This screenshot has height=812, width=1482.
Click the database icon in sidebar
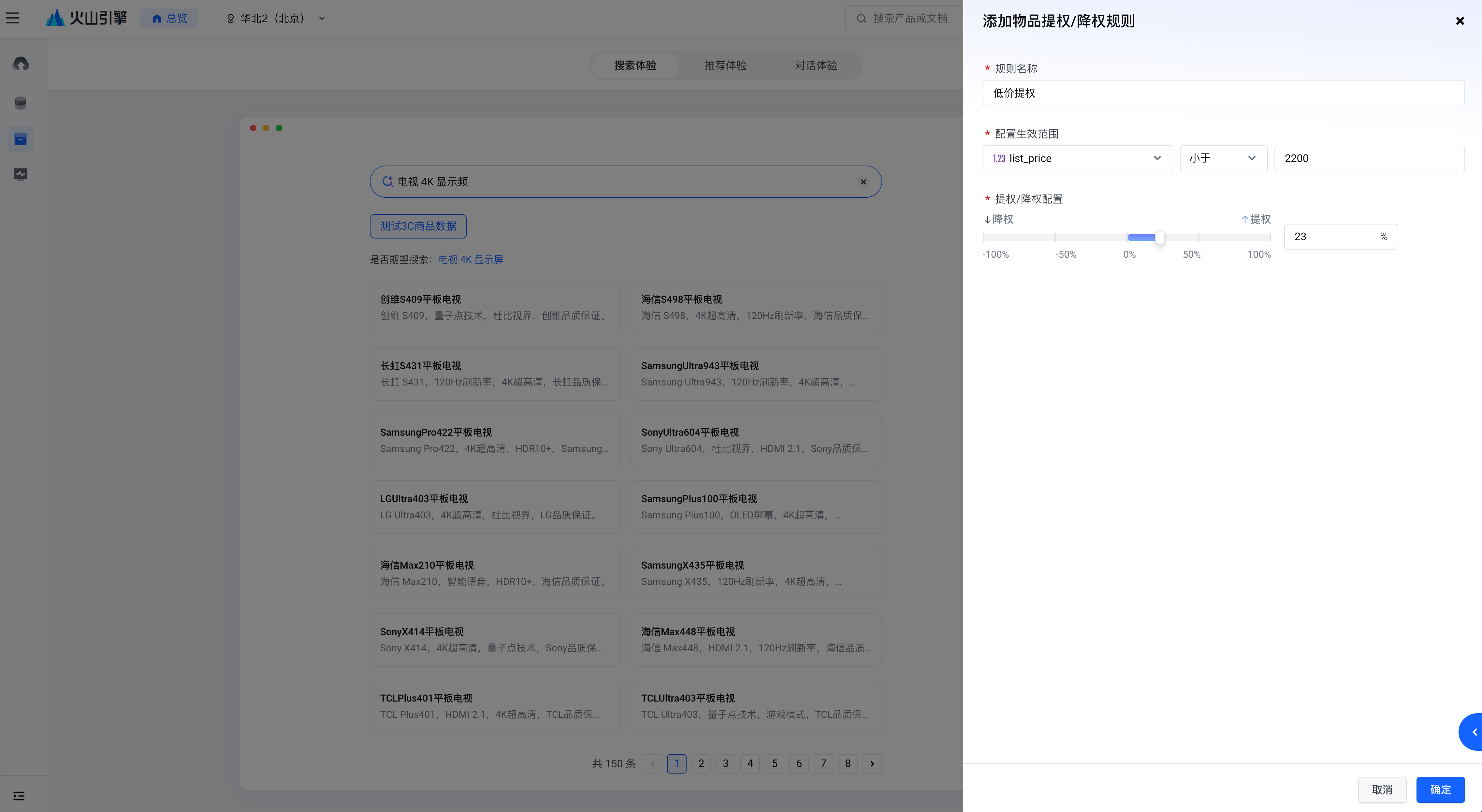(21, 103)
